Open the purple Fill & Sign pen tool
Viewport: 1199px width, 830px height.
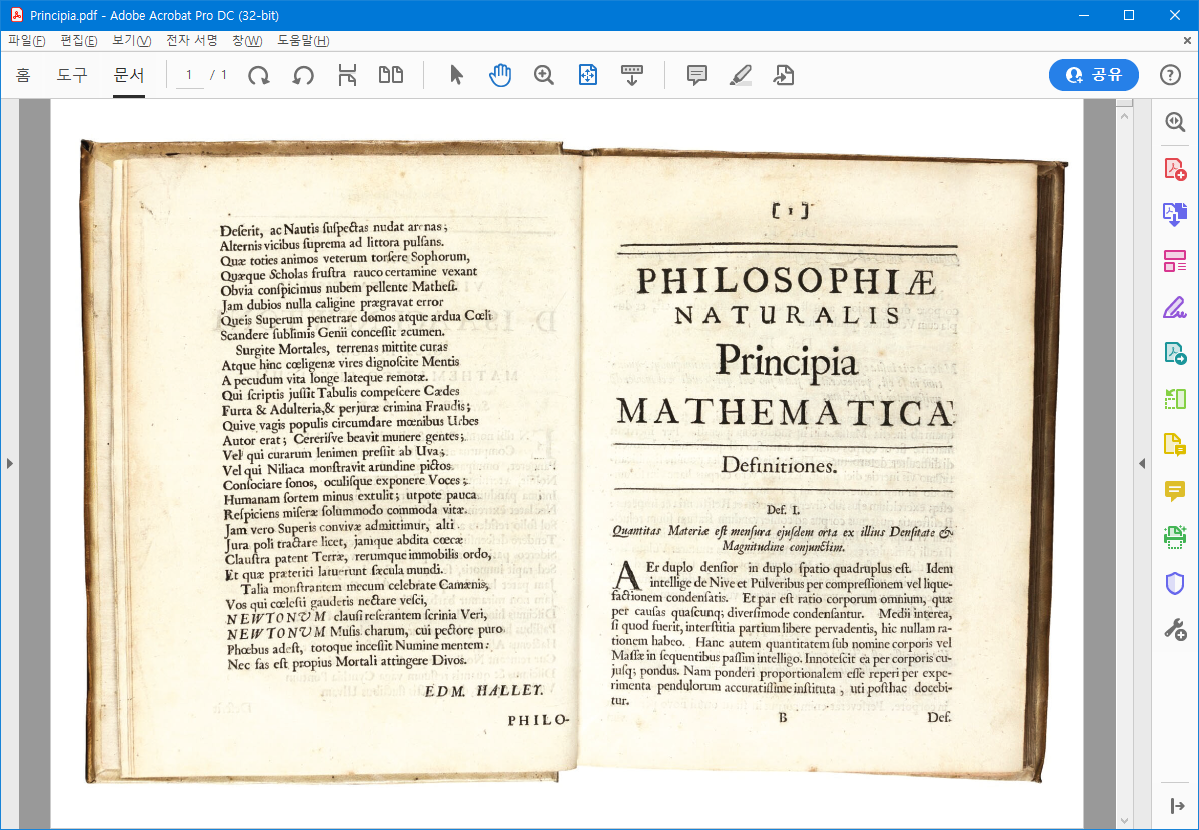pos(1175,307)
